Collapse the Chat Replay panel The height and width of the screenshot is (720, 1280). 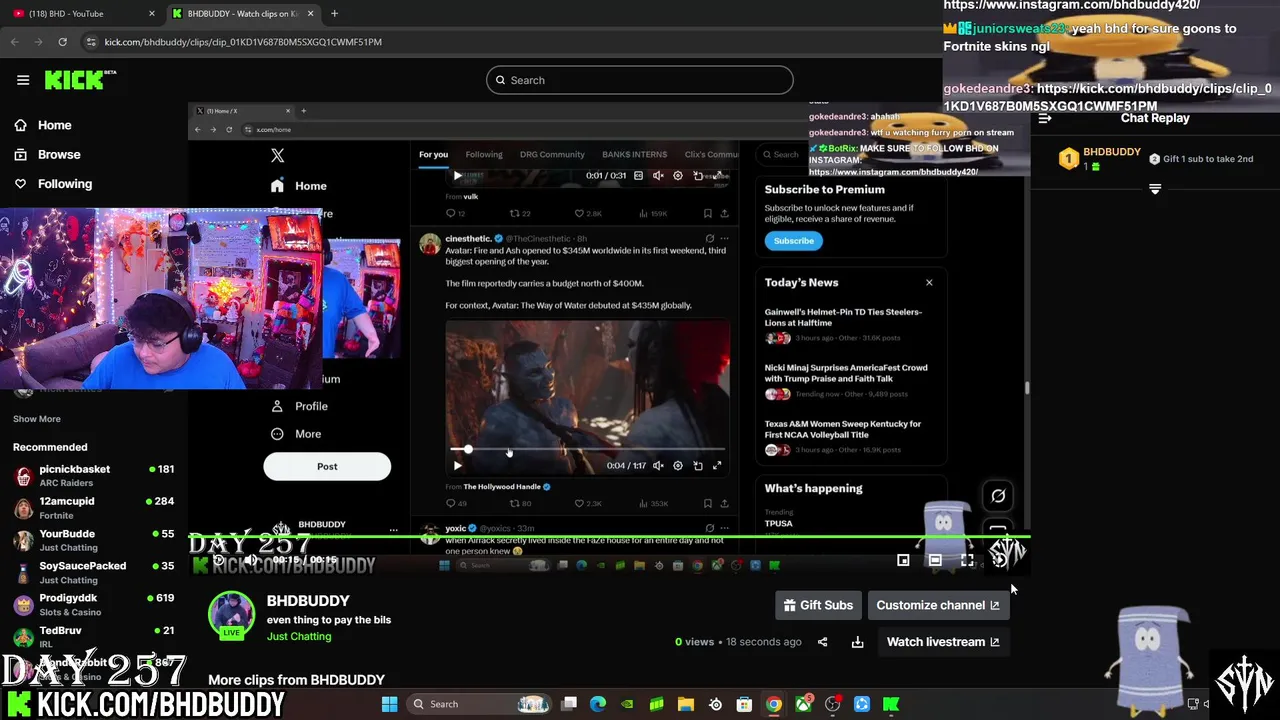1045,118
